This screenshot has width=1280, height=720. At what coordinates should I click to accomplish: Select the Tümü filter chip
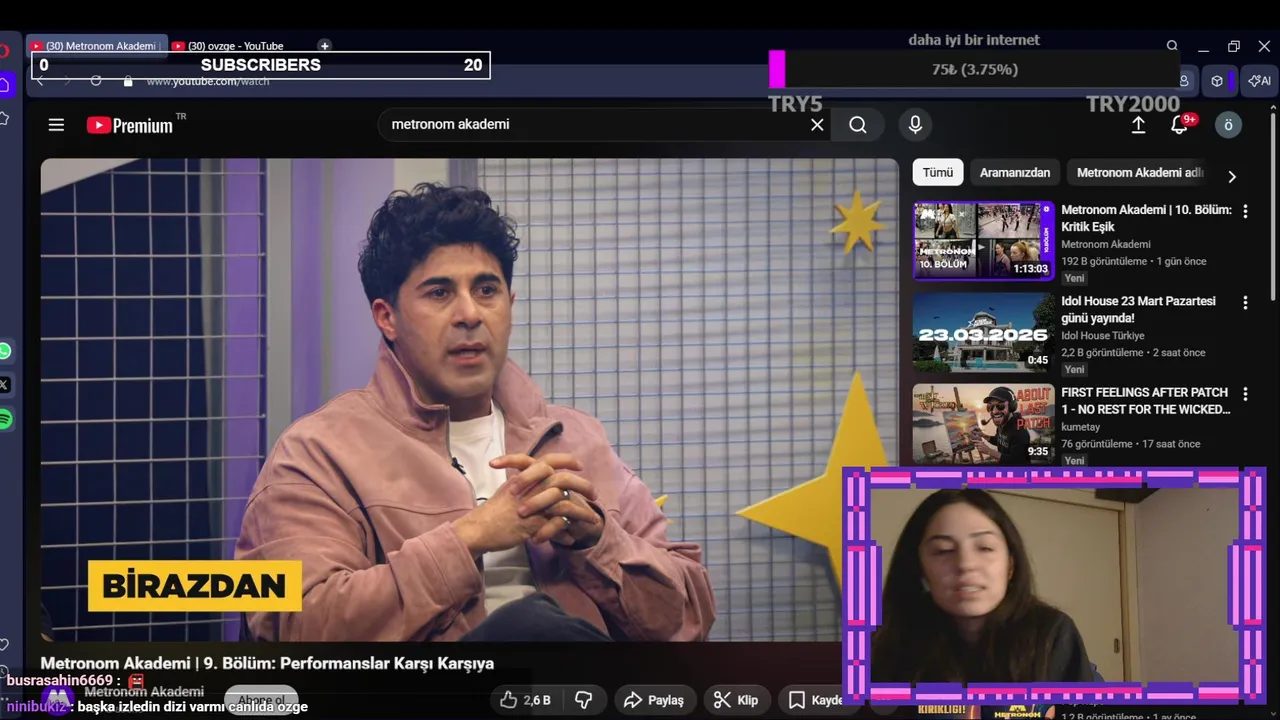[938, 172]
